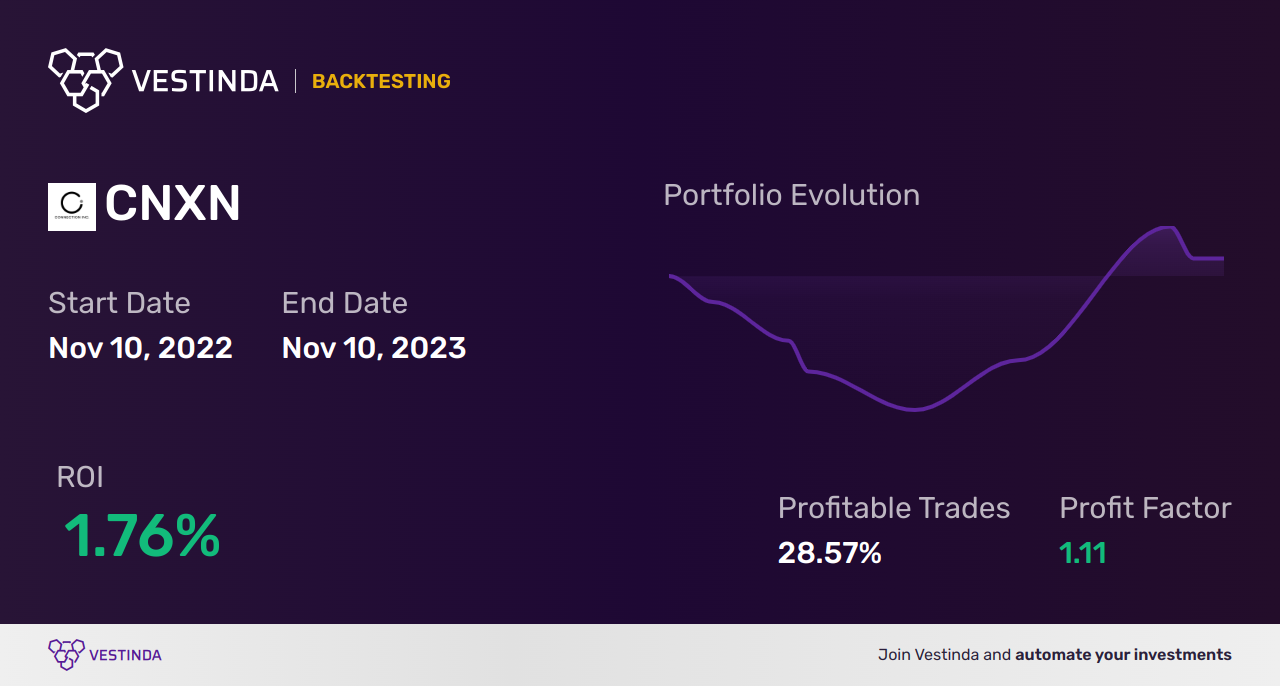
Task: Click the green 1.76% ROI value
Action: [x=142, y=536]
